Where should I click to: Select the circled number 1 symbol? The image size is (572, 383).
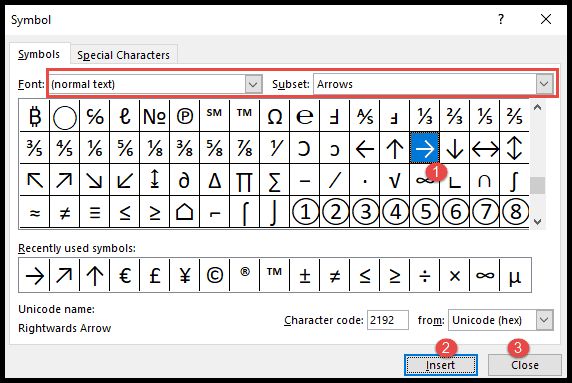[x=305, y=212]
